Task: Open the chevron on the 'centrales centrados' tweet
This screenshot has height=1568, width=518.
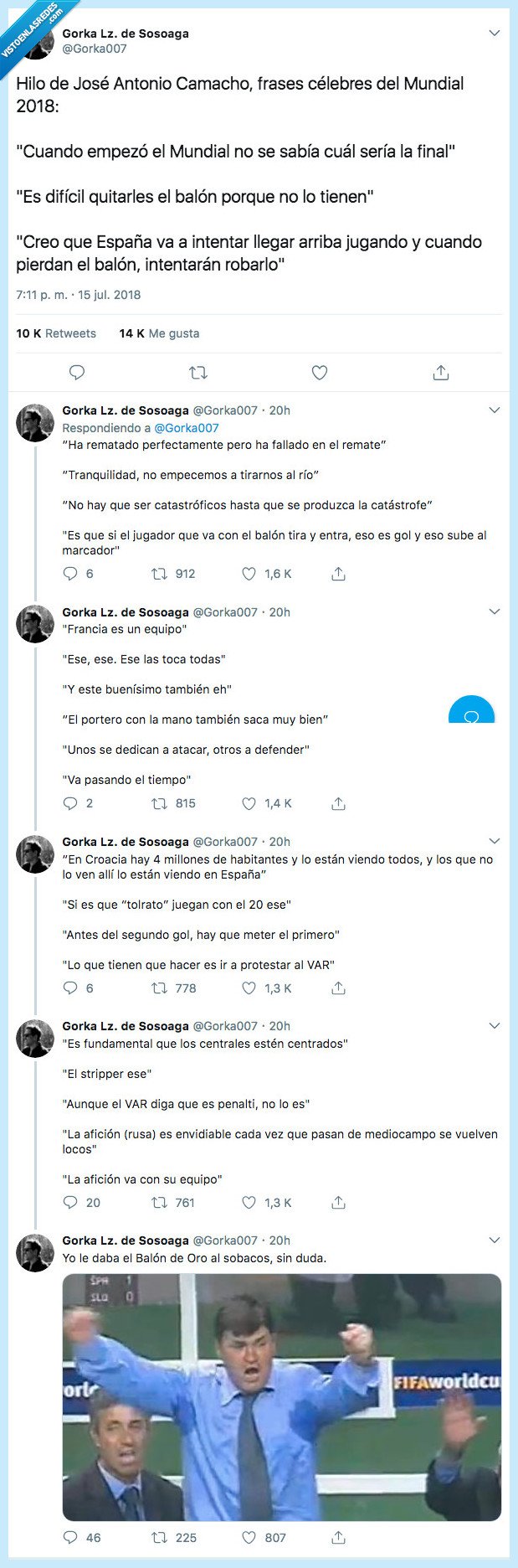Action: click(x=495, y=1024)
